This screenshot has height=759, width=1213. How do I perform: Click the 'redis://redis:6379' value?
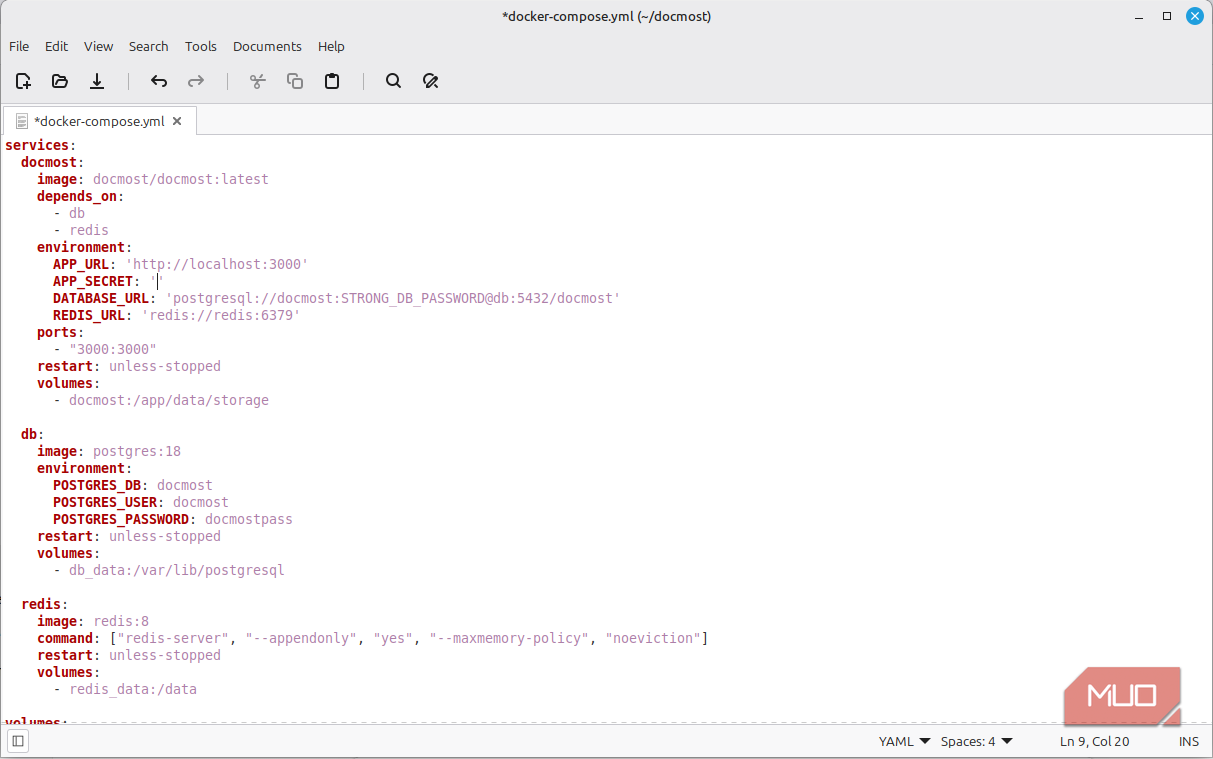coord(221,316)
